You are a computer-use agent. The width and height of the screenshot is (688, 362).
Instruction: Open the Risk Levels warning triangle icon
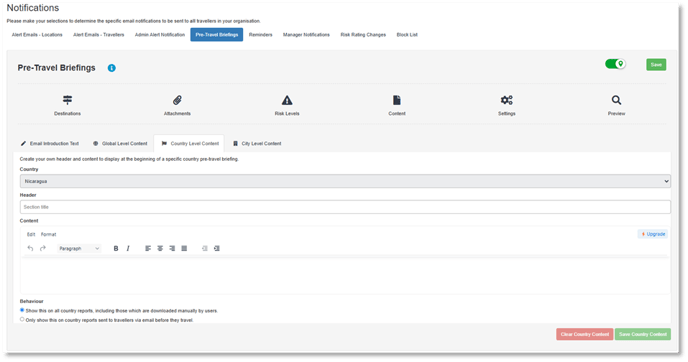pos(287,100)
